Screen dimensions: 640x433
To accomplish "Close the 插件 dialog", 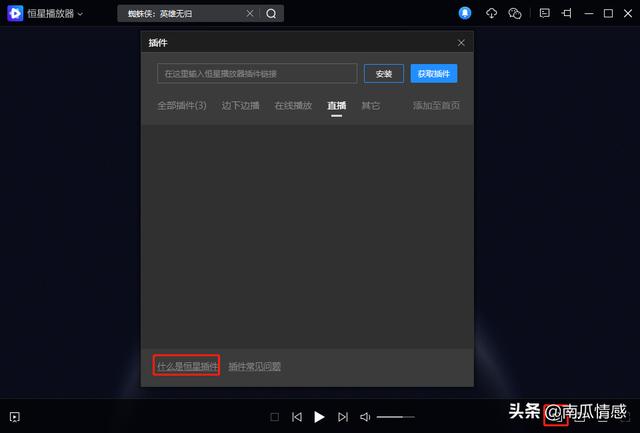I will pyautogui.click(x=461, y=43).
